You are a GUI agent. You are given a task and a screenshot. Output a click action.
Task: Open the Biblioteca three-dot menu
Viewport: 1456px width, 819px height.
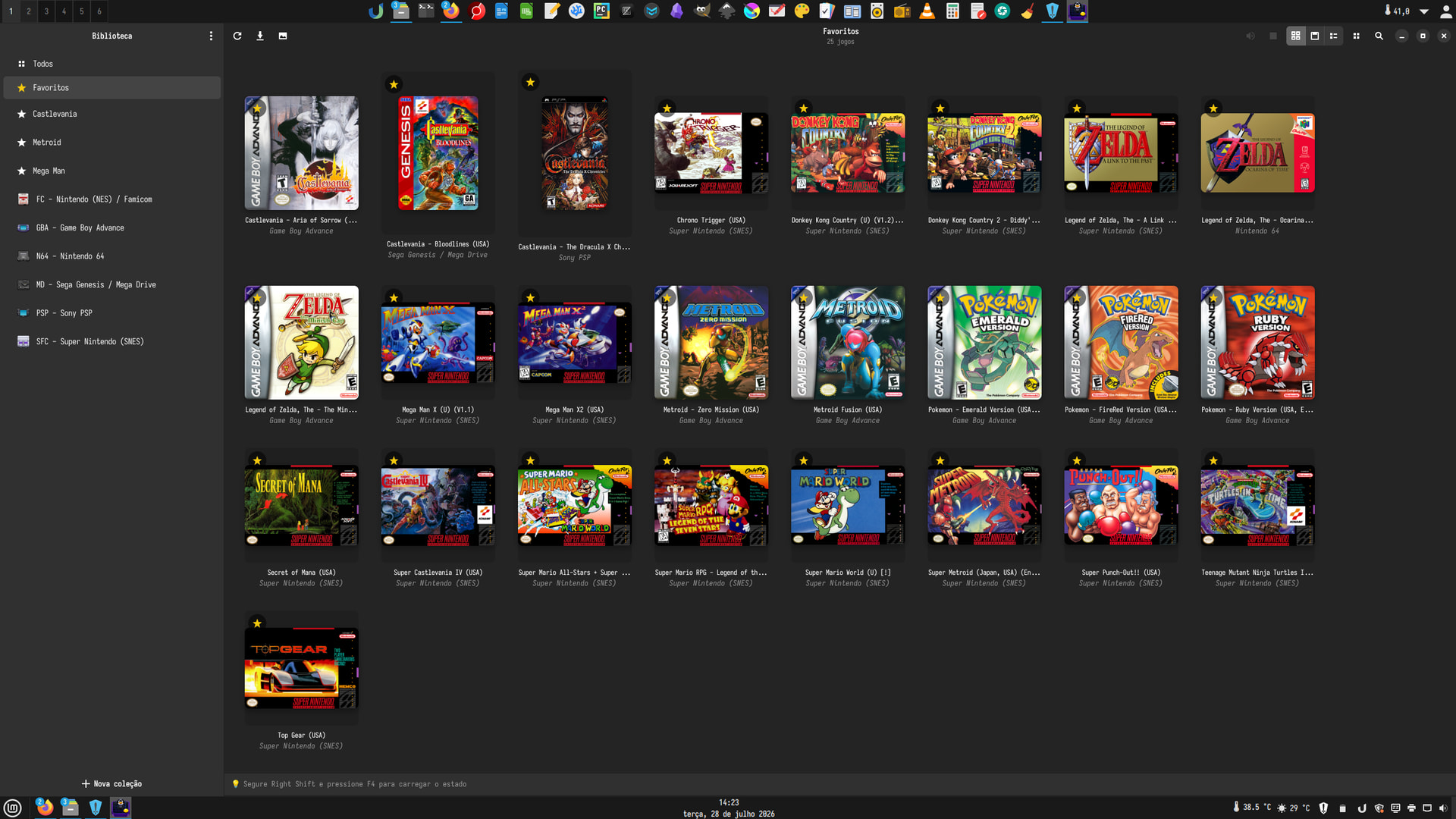(211, 36)
